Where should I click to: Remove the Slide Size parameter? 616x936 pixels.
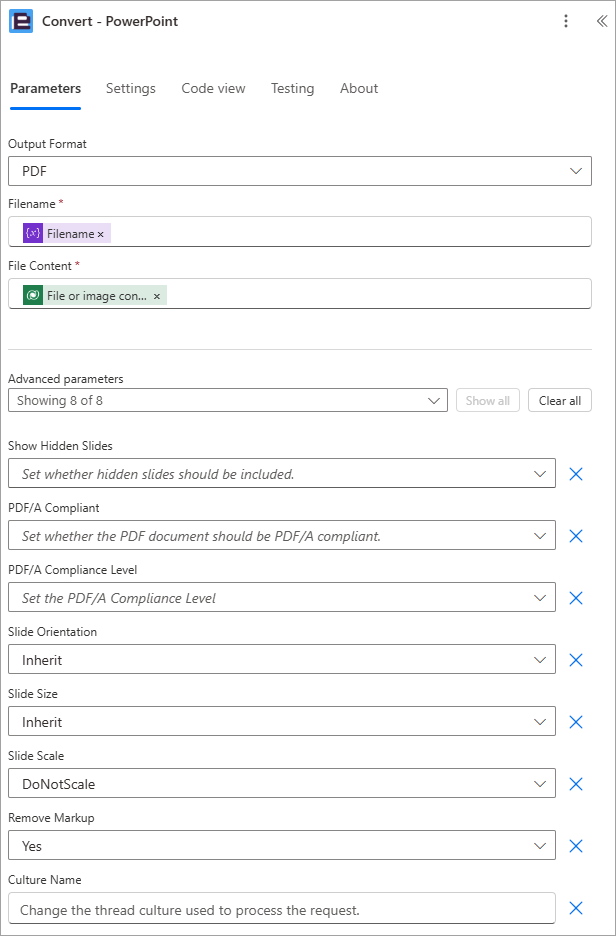pyautogui.click(x=575, y=722)
